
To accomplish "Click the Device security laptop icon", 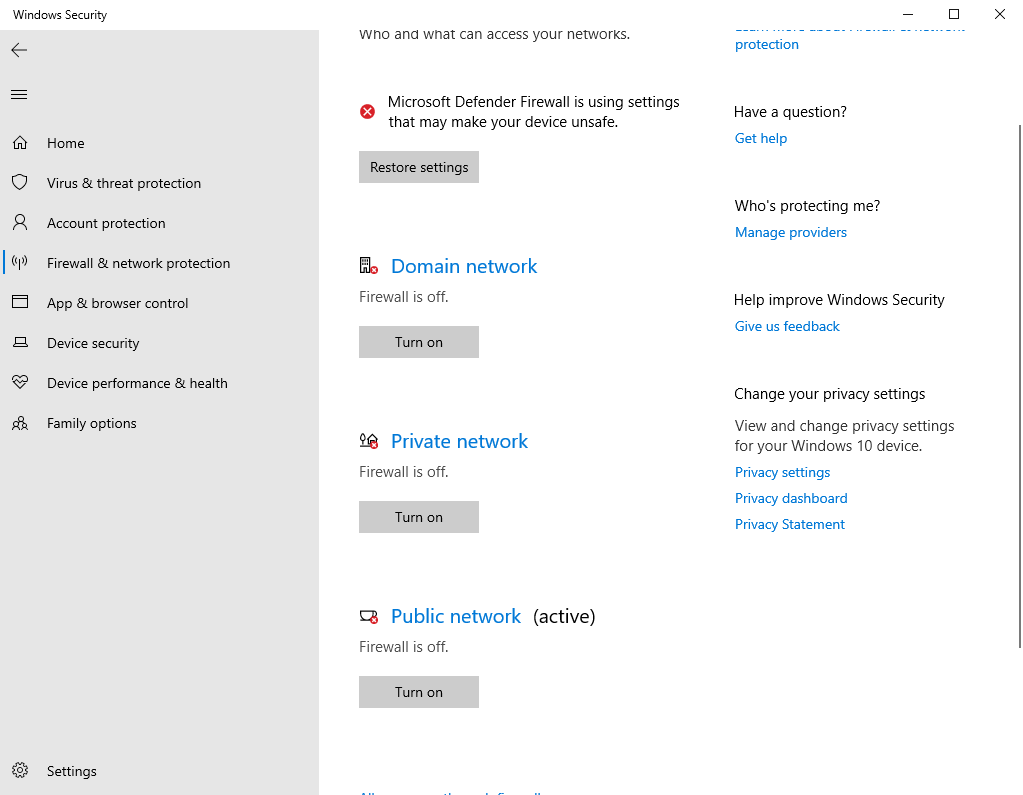I will (x=19, y=343).
